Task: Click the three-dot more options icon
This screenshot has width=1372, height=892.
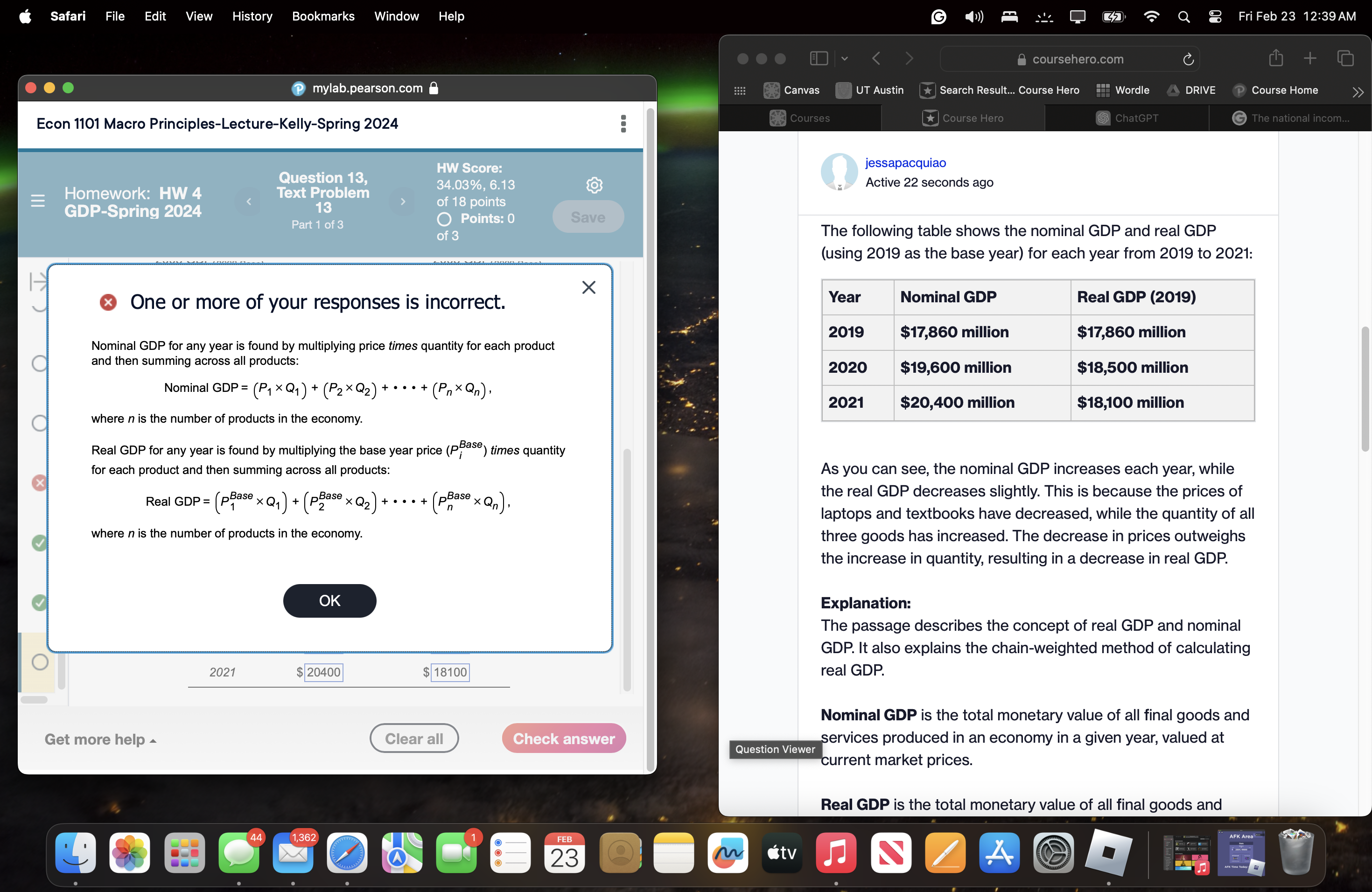Action: point(623,123)
